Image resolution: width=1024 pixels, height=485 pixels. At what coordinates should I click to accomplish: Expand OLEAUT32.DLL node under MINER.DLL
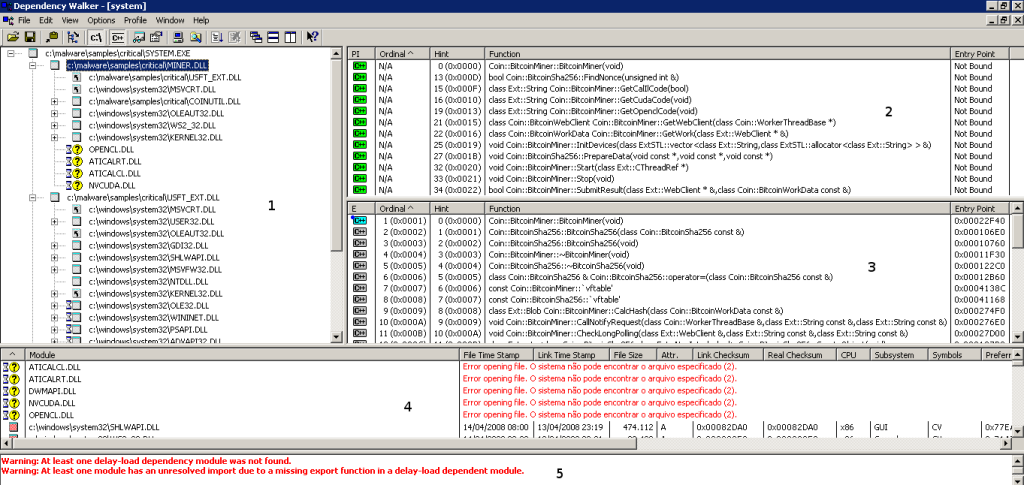click(54, 113)
